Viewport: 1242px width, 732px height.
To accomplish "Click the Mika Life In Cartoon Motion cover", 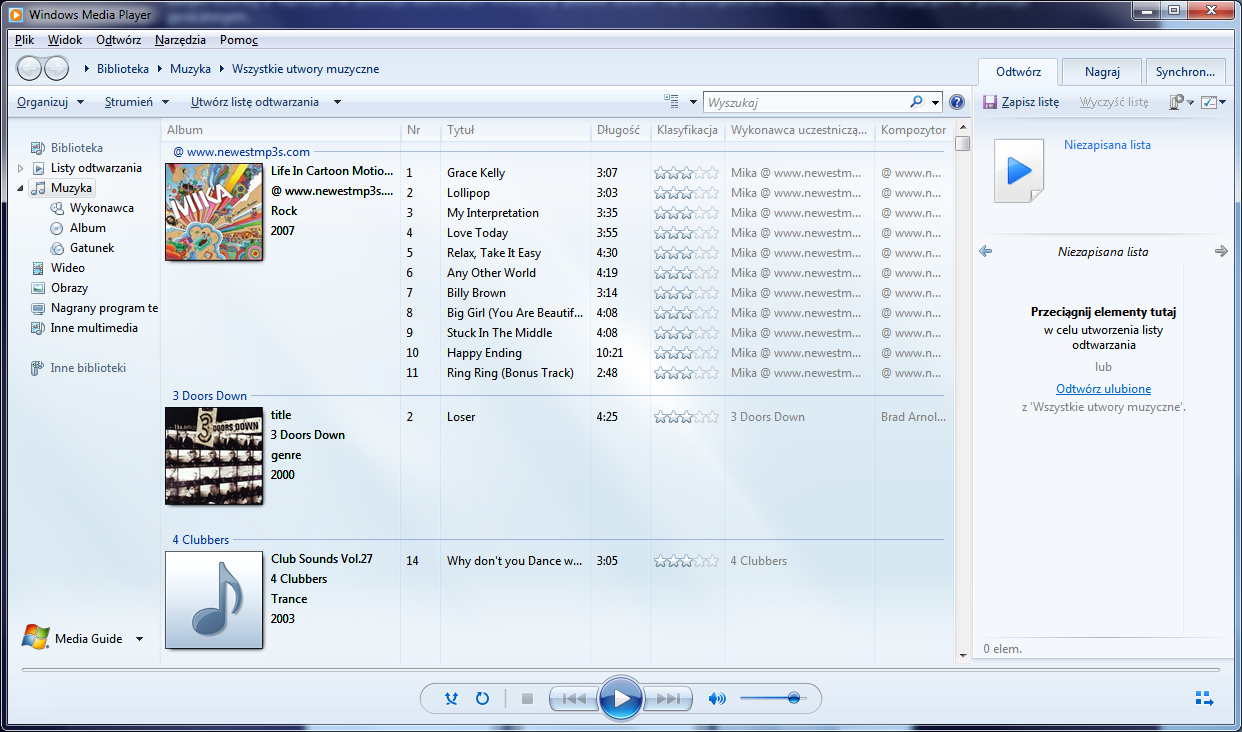I will (214, 212).
